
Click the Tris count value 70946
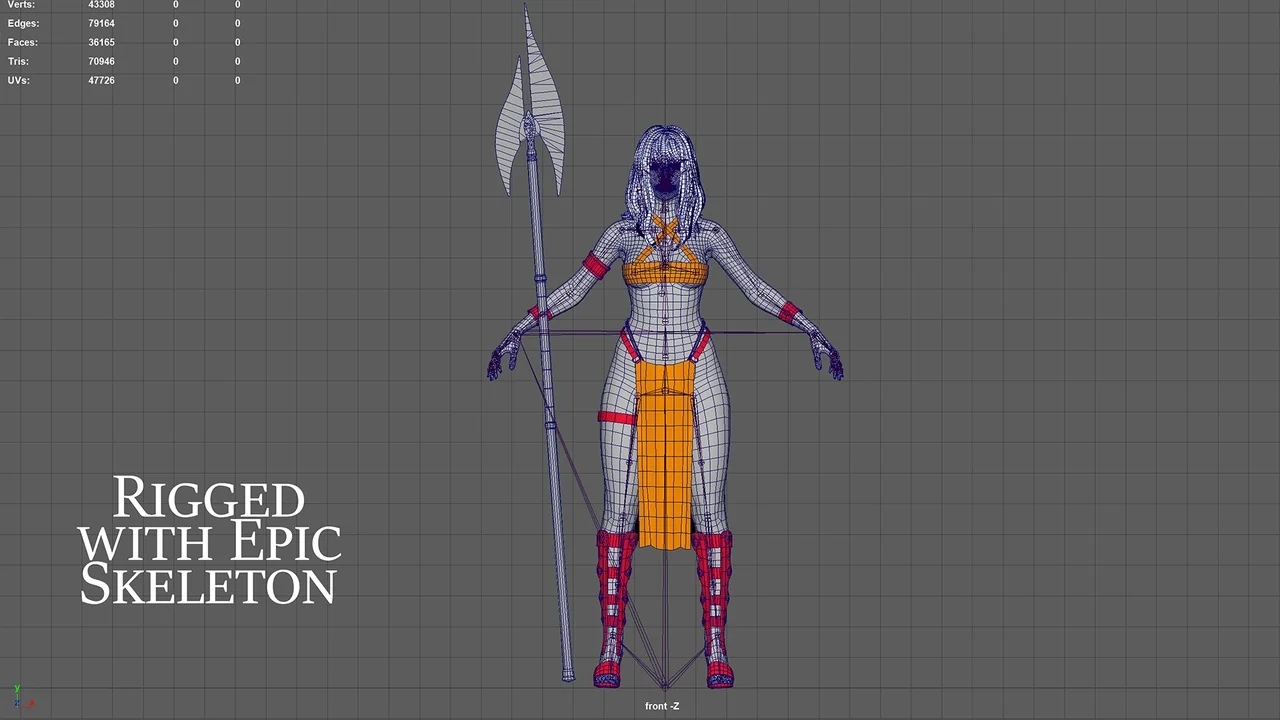[x=101, y=61]
